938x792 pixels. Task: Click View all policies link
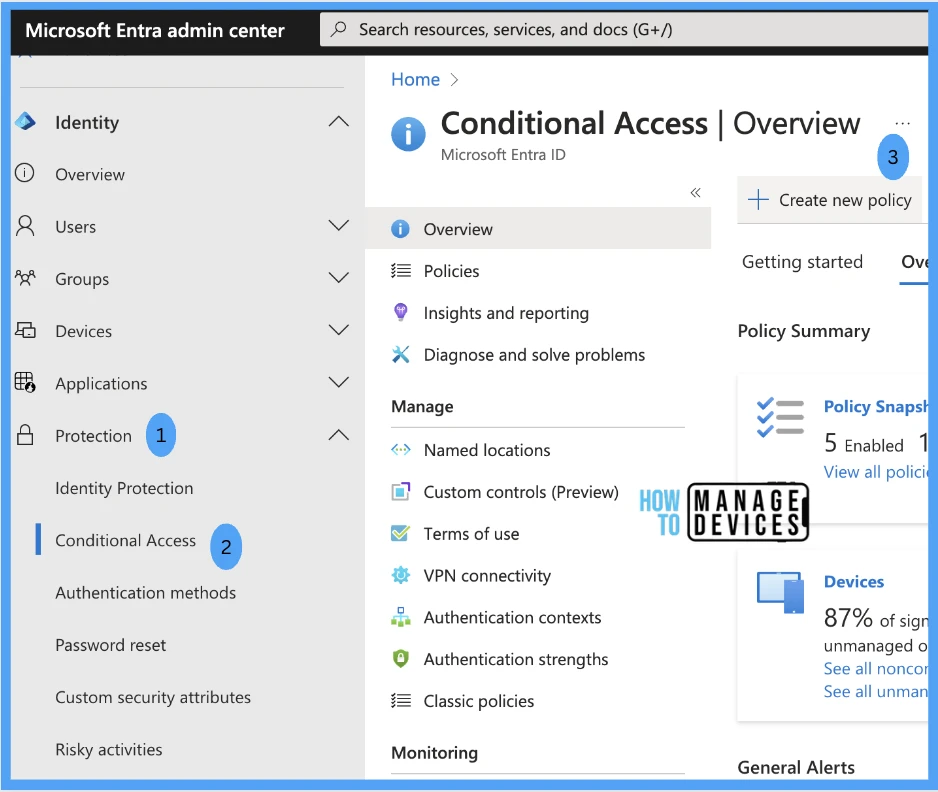point(876,472)
